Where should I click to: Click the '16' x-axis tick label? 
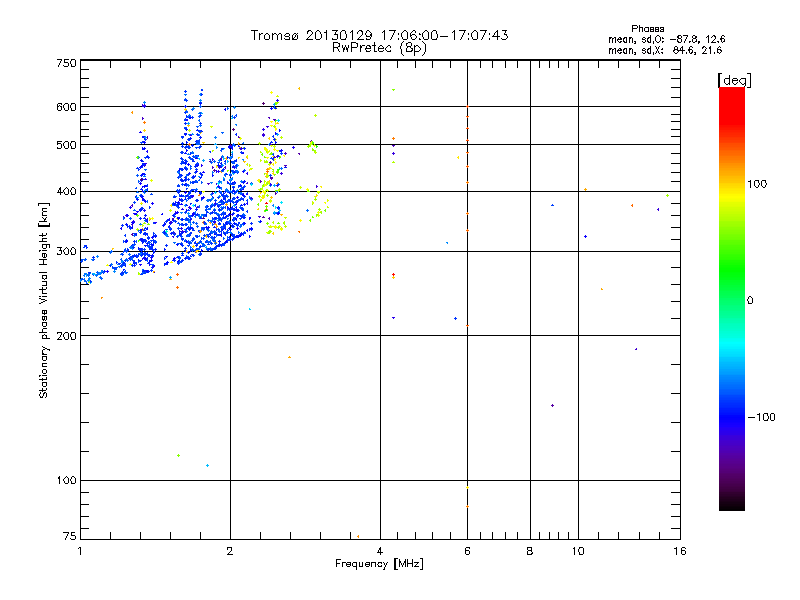pyautogui.click(x=680, y=551)
